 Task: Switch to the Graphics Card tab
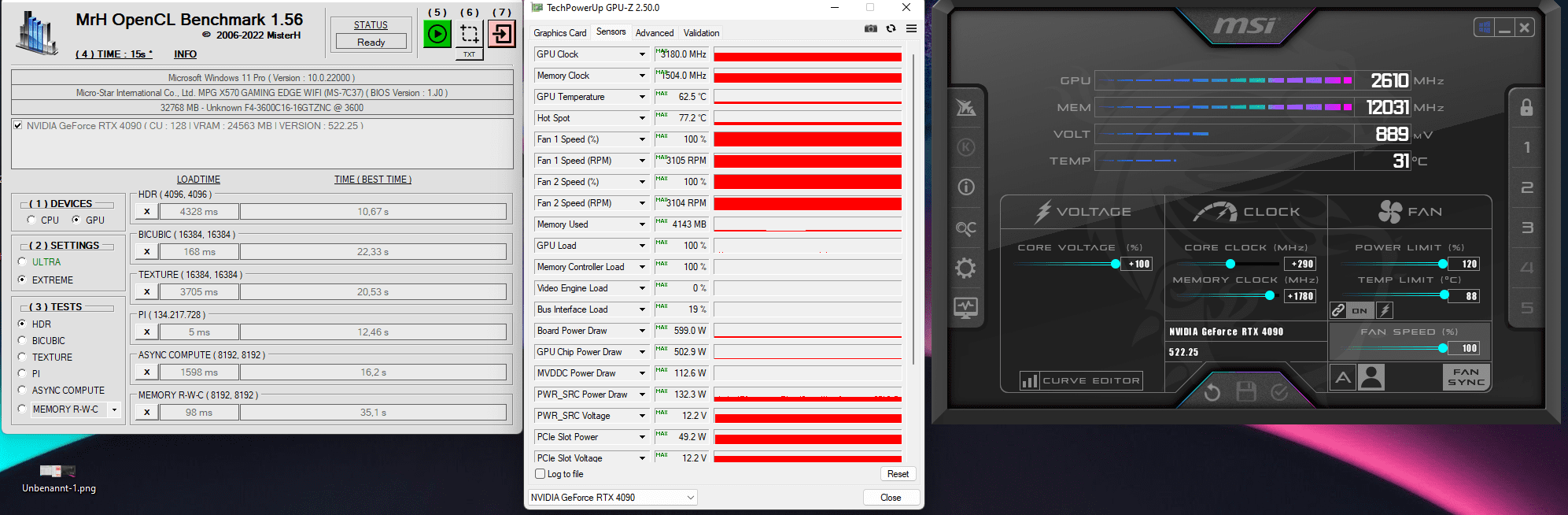(559, 33)
